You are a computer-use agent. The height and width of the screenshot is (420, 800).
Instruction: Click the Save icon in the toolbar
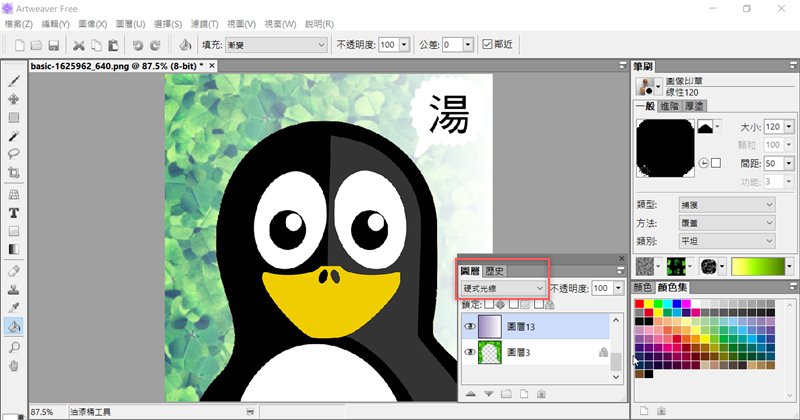click(52, 45)
